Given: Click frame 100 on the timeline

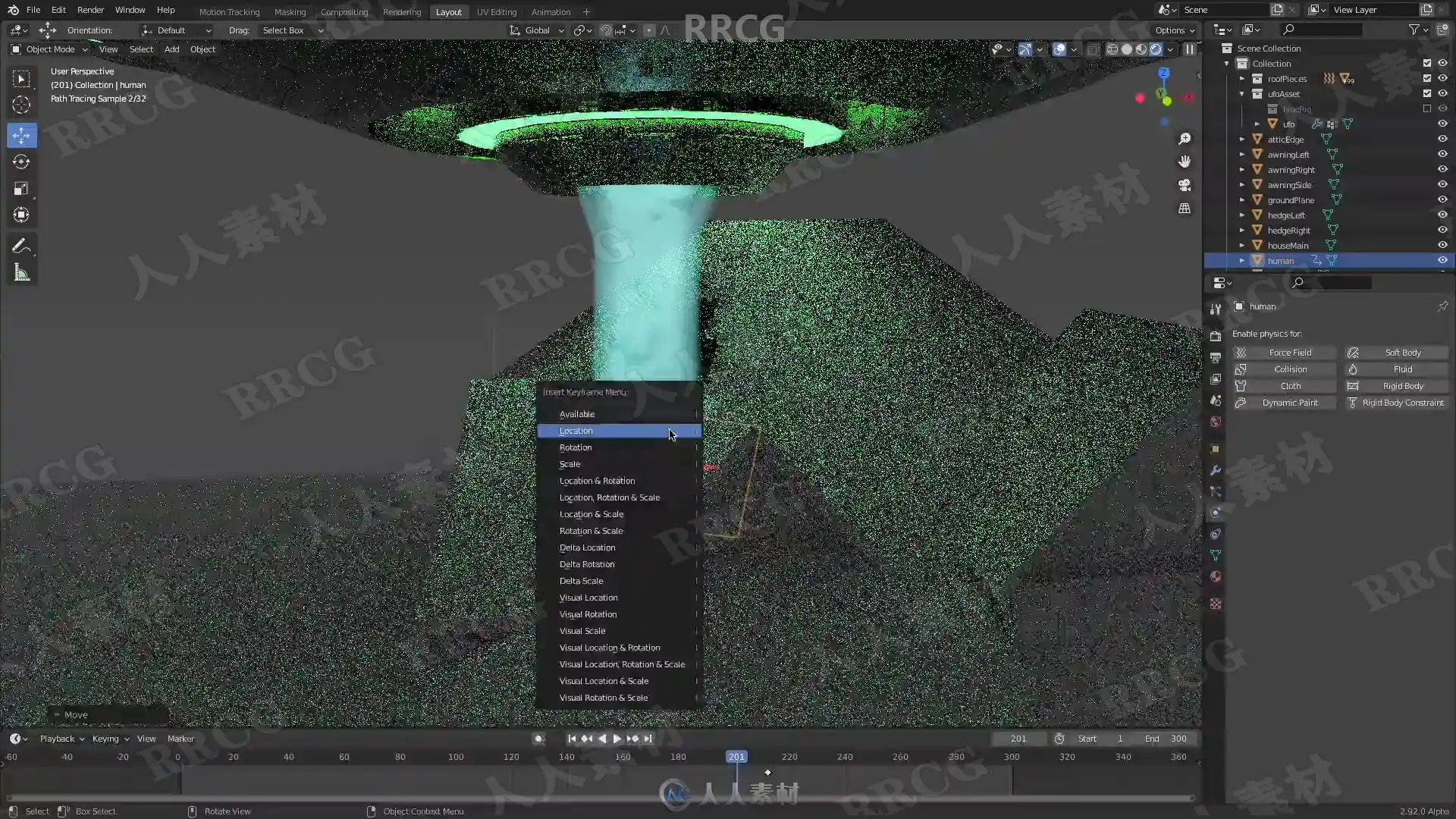Looking at the screenshot, I should pyautogui.click(x=456, y=757).
